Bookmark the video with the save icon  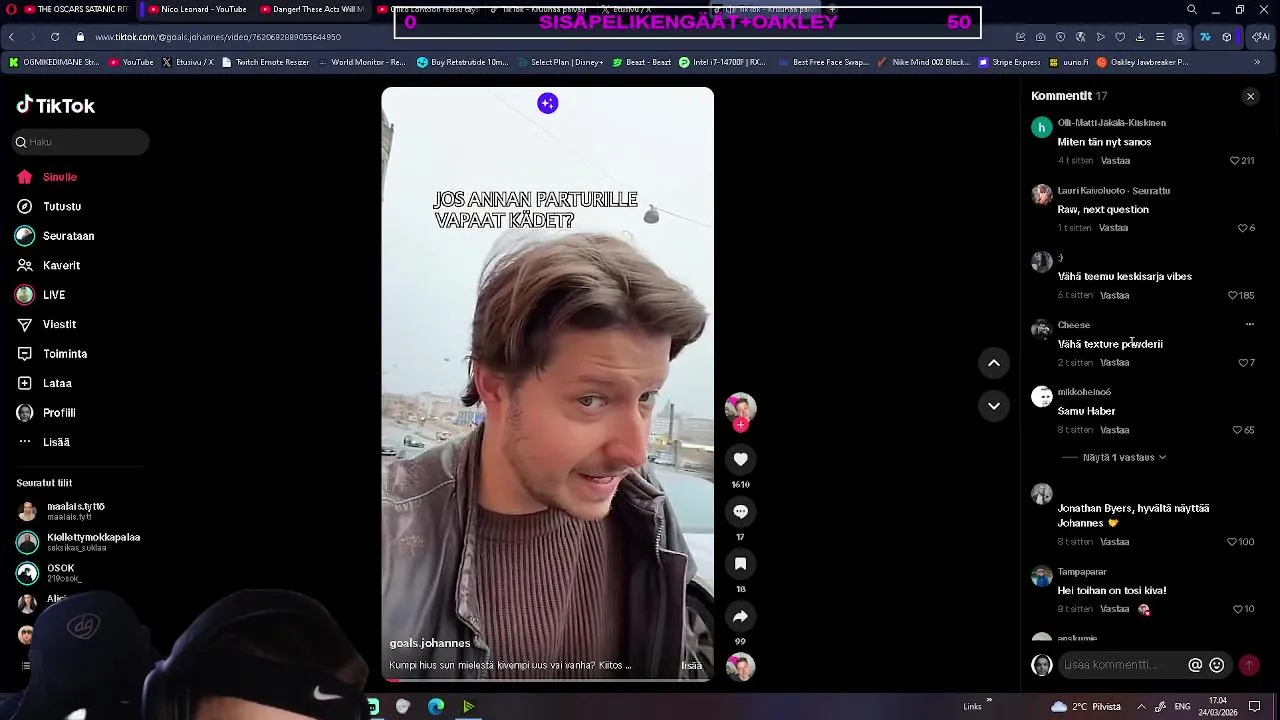tap(740, 564)
